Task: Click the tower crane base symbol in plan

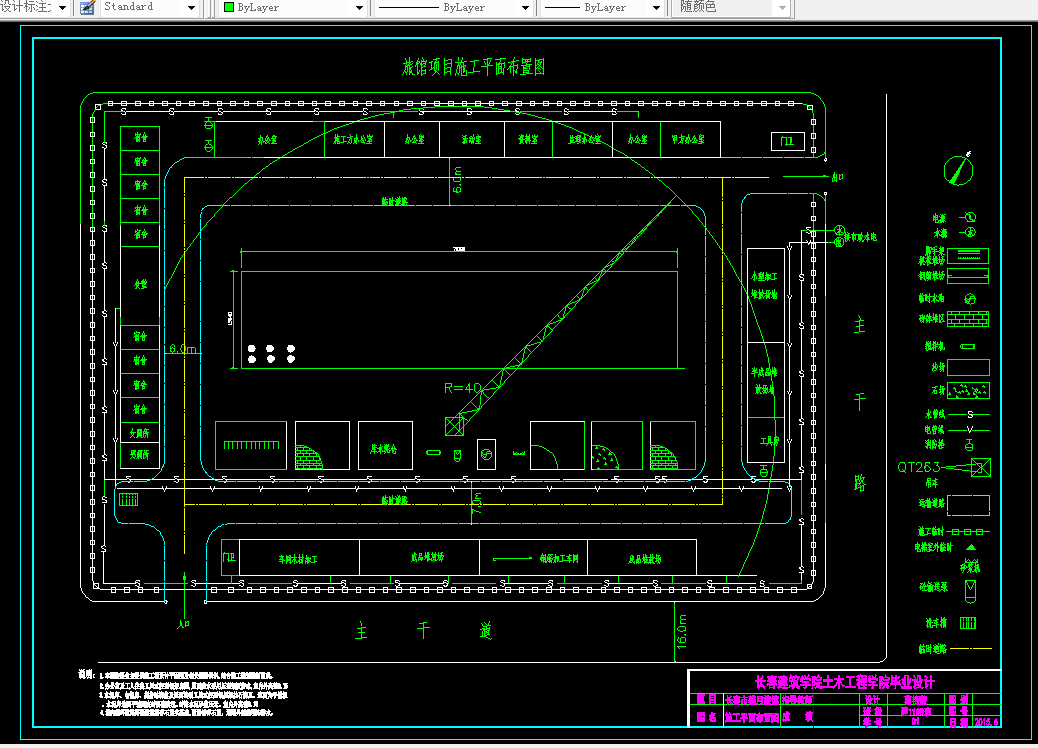Action: [454, 426]
